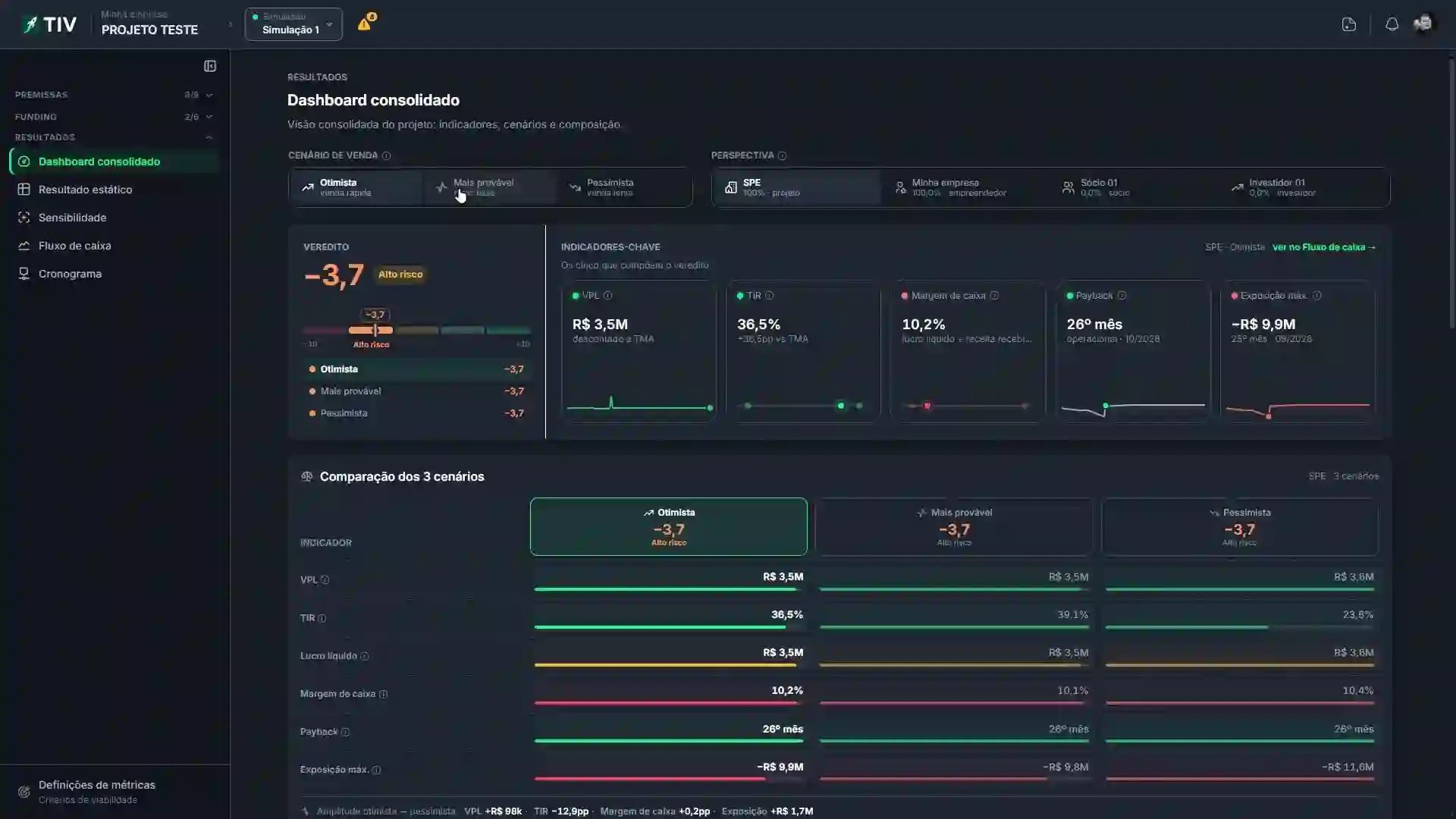Select Sócio 01 perspective

pos(1134,187)
